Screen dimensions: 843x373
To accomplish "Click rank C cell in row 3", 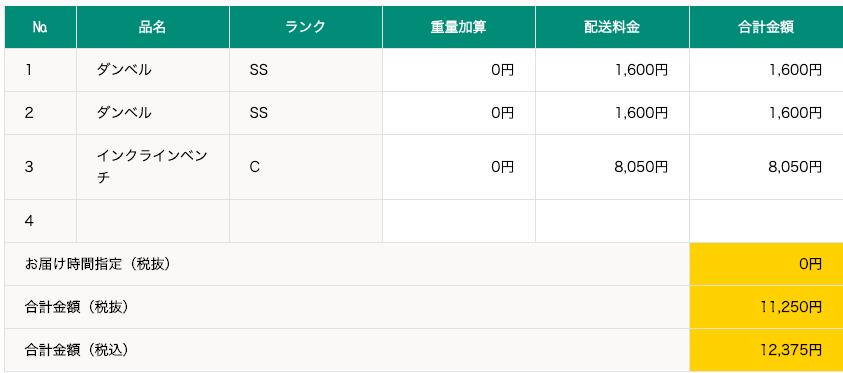I will 306,167.
